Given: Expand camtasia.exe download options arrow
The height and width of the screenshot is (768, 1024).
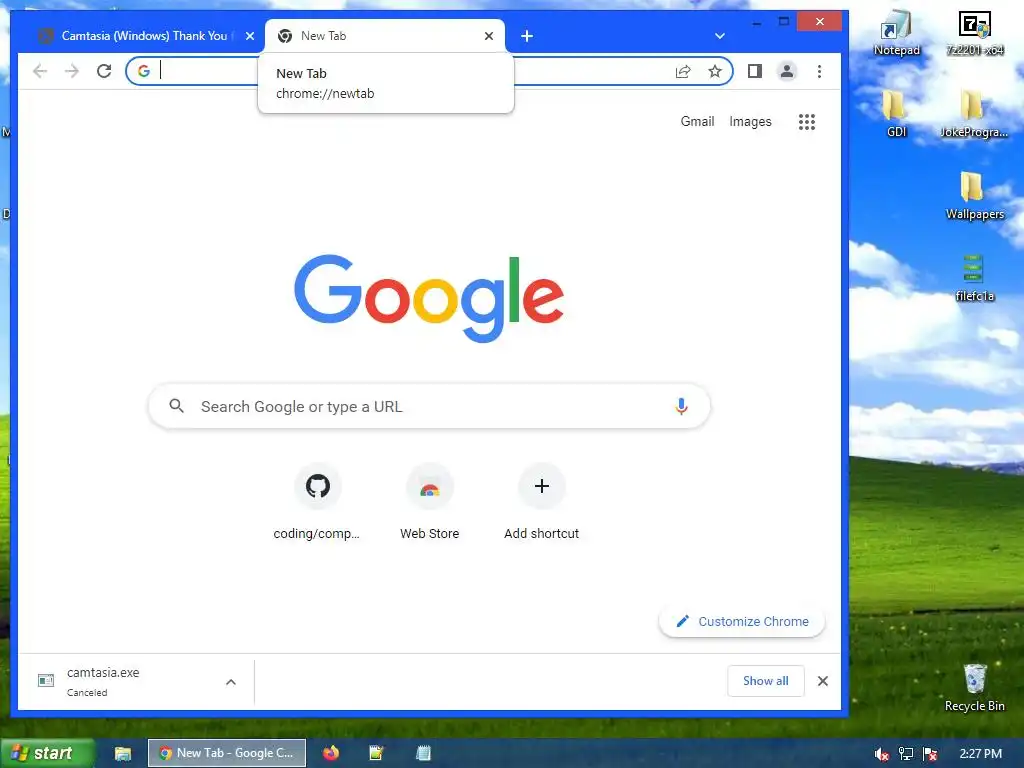Looking at the screenshot, I should tap(231, 682).
